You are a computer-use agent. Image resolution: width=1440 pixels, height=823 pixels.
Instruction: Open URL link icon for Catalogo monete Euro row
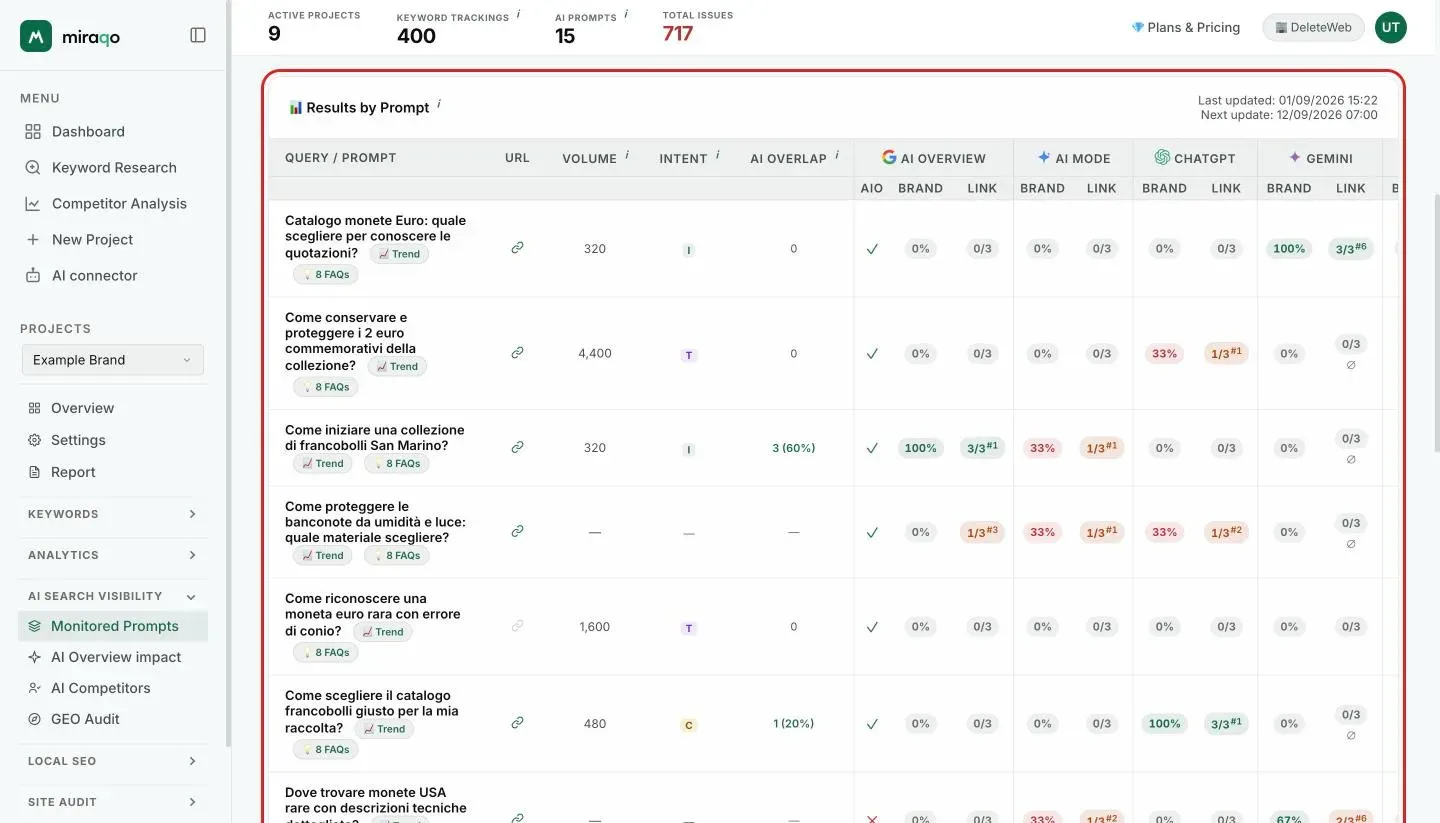(x=517, y=248)
